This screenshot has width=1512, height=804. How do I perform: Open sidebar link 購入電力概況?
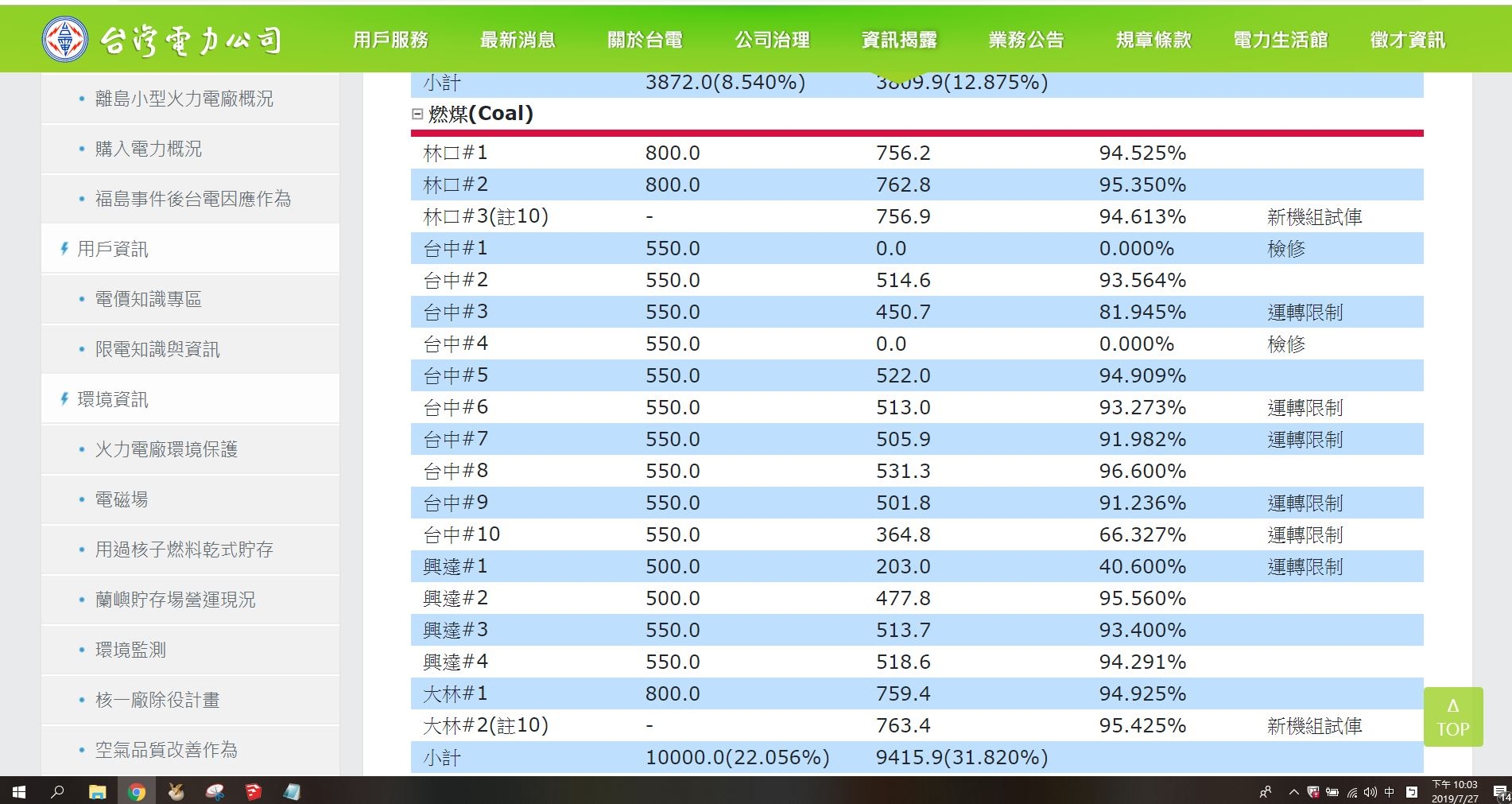[148, 149]
